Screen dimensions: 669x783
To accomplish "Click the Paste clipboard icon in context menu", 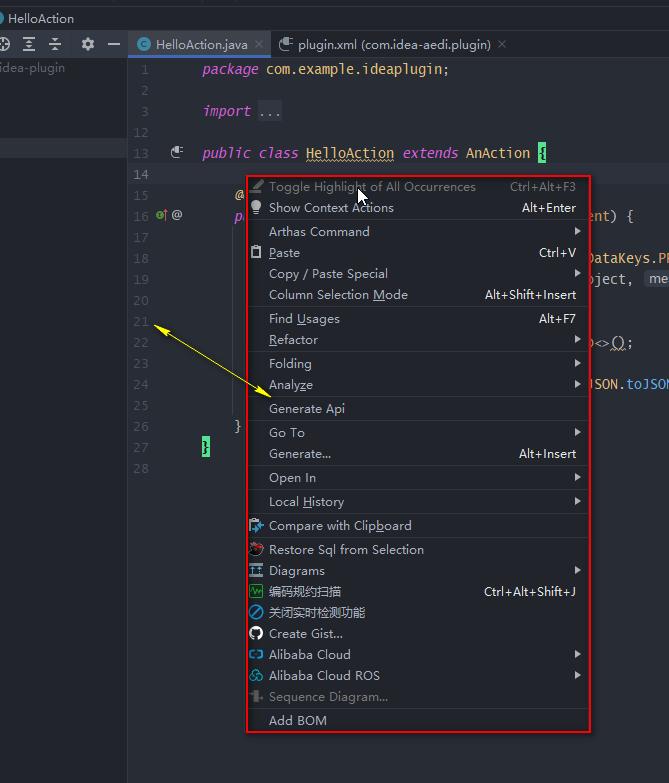I will point(256,252).
